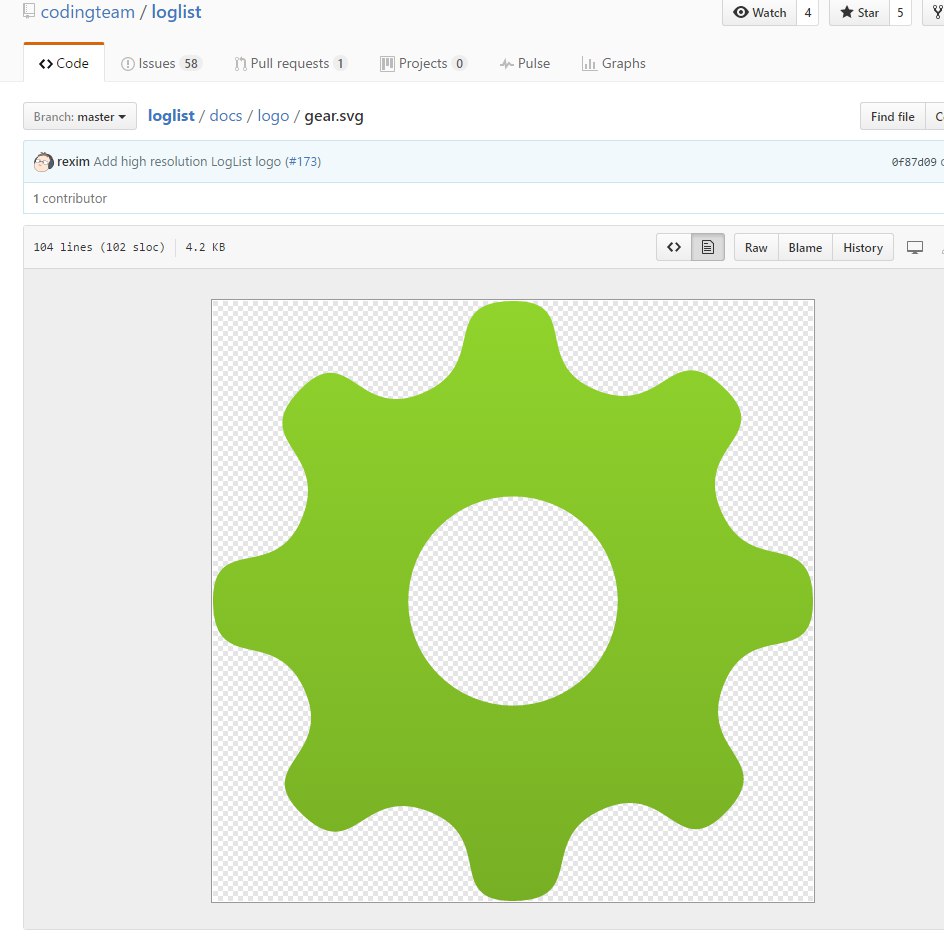Open the Graphs tab
The width and height of the screenshot is (944, 943).
point(613,63)
